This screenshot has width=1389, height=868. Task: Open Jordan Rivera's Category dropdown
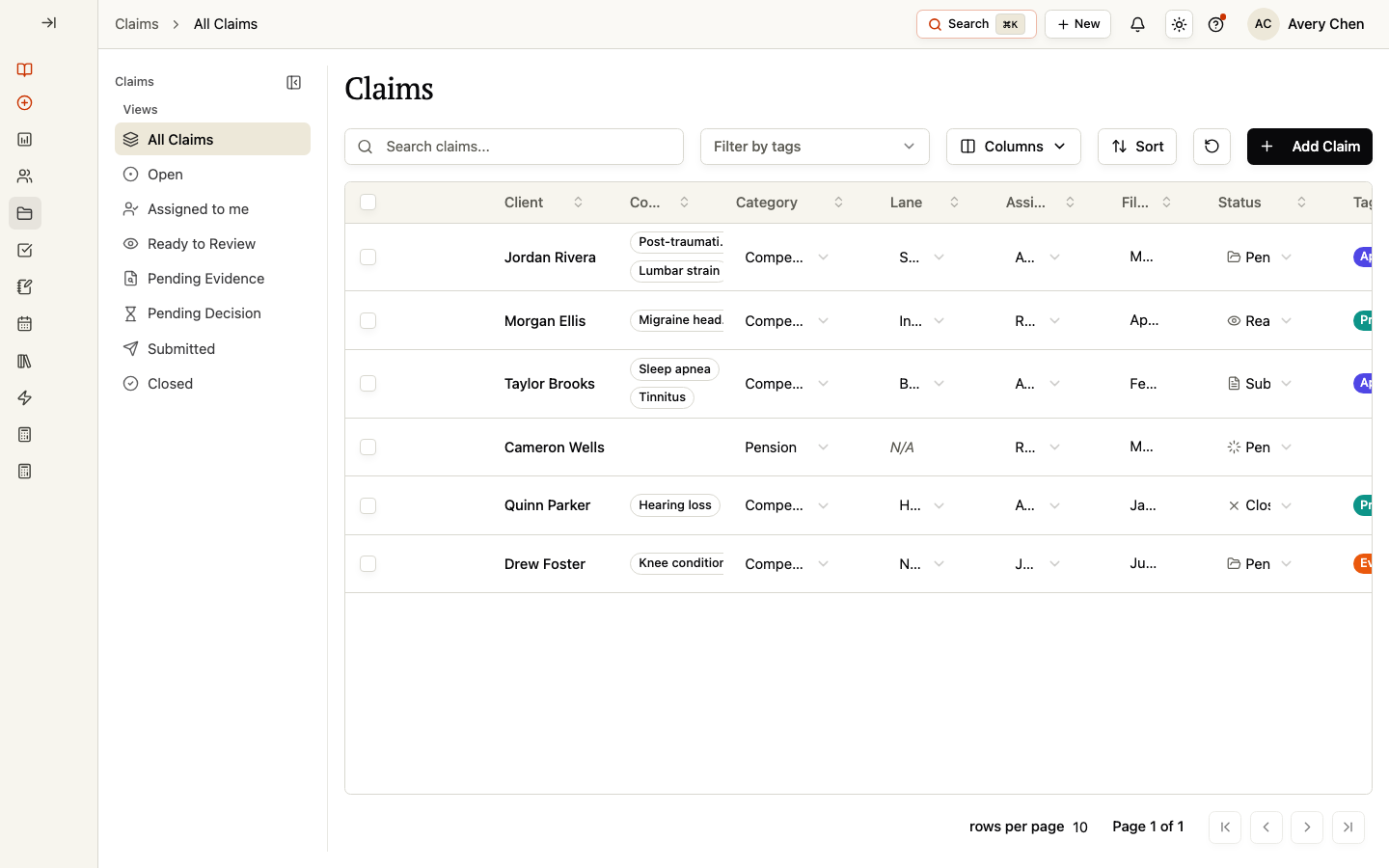[786, 258]
